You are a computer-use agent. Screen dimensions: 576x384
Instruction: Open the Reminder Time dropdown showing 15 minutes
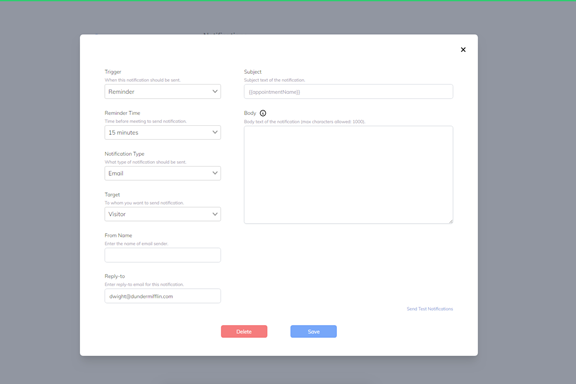click(162, 132)
